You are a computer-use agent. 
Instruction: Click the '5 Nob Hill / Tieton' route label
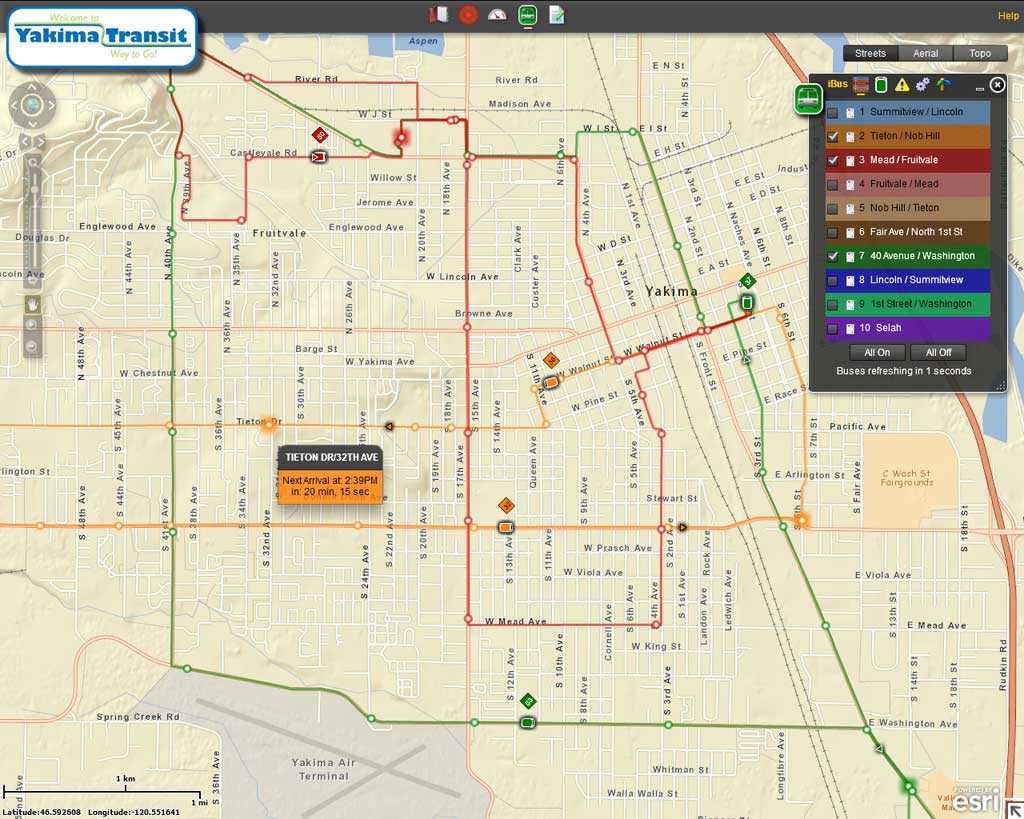(899, 208)
